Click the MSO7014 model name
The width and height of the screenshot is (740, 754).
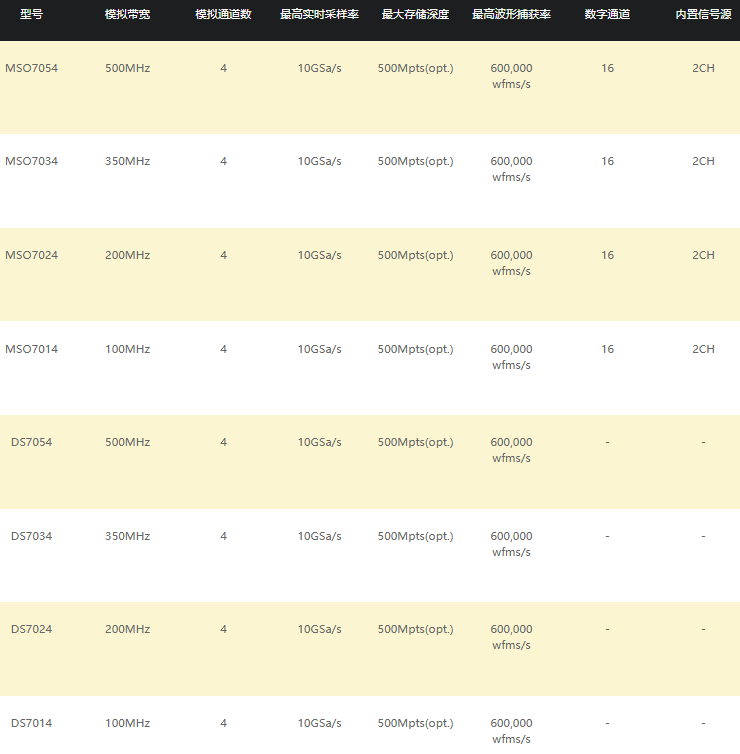click(31, 349)
